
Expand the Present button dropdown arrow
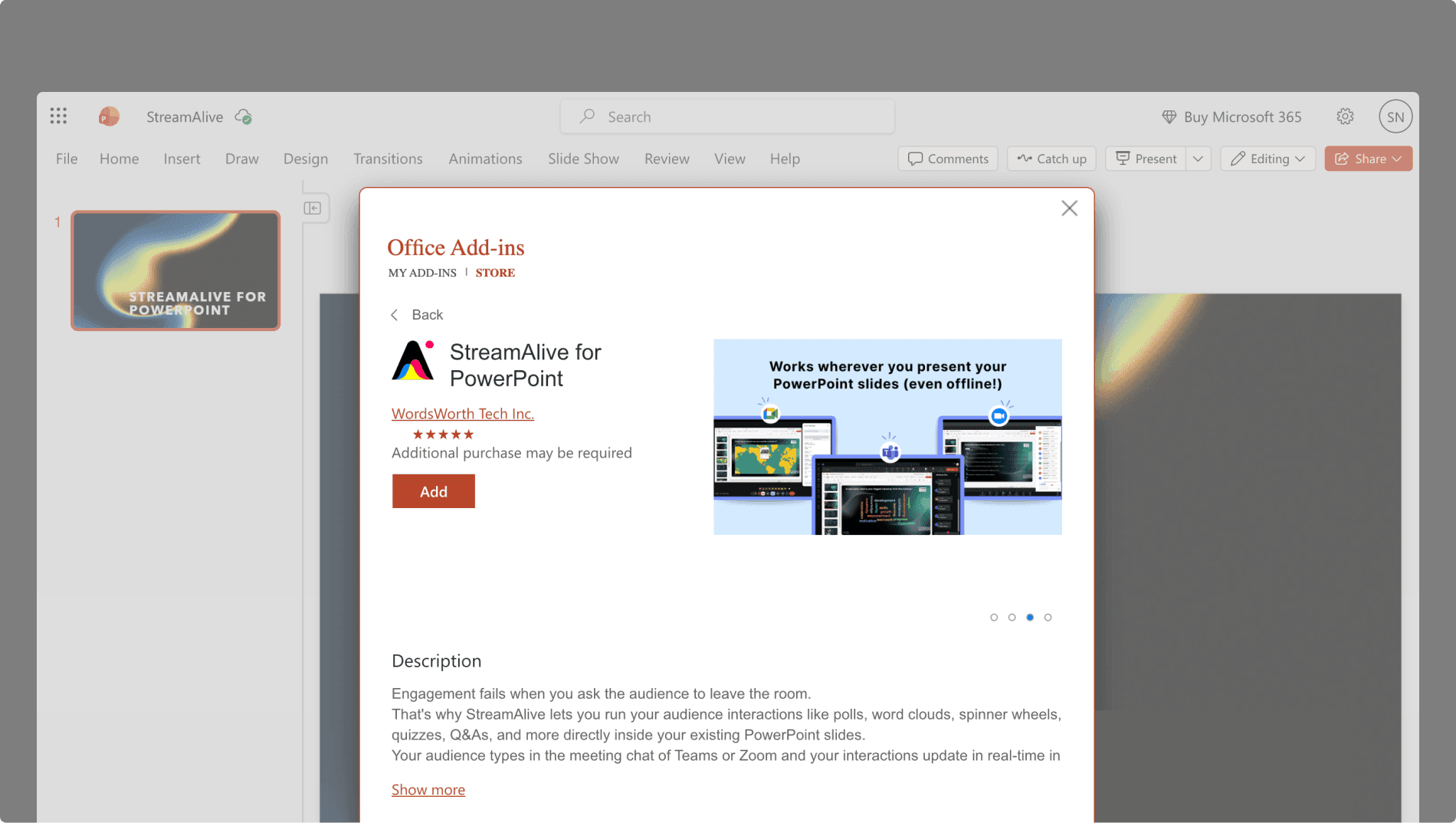pyautogui.click(x=1198, y=159)
